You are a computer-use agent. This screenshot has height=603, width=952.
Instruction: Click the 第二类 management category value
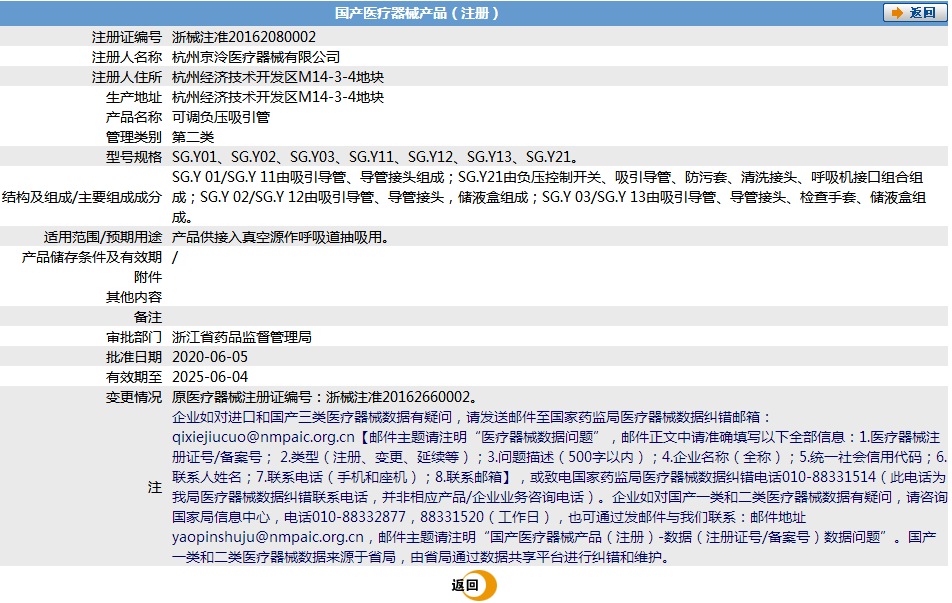click(193, 137)
